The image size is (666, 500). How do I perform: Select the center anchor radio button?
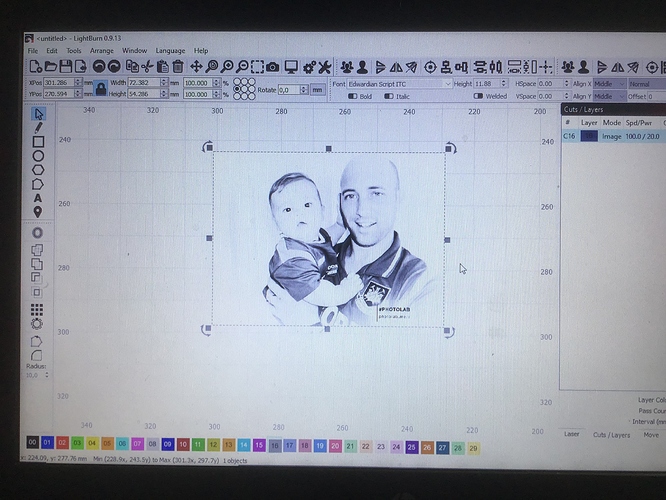[244, 89]
